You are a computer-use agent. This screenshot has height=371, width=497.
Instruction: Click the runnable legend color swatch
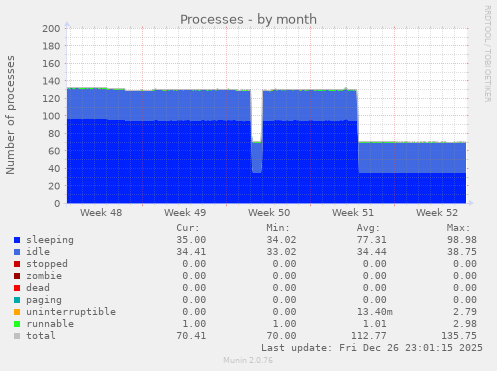(x=17, y=324)
